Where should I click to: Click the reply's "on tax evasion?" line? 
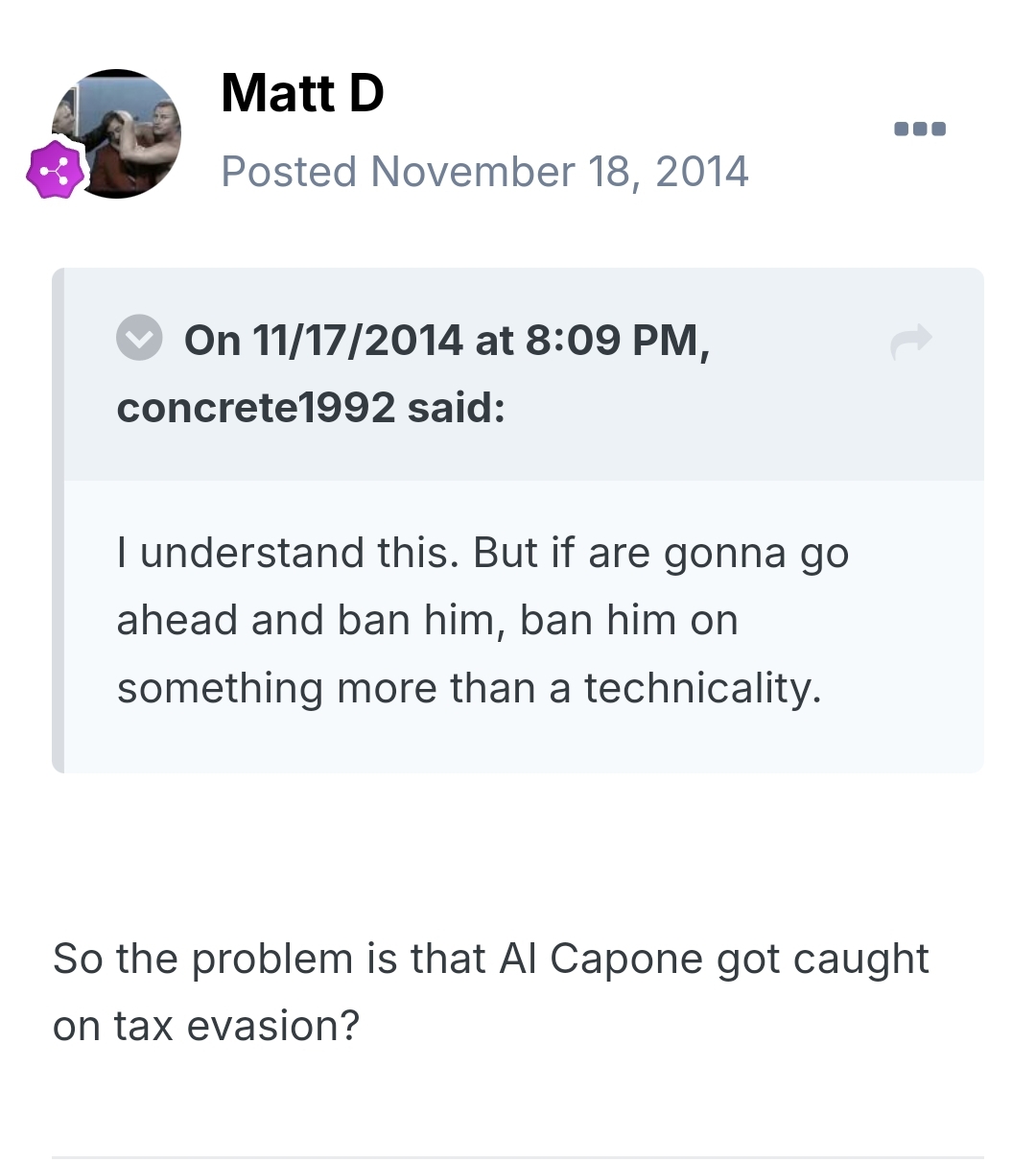(x=206, y=1026)
